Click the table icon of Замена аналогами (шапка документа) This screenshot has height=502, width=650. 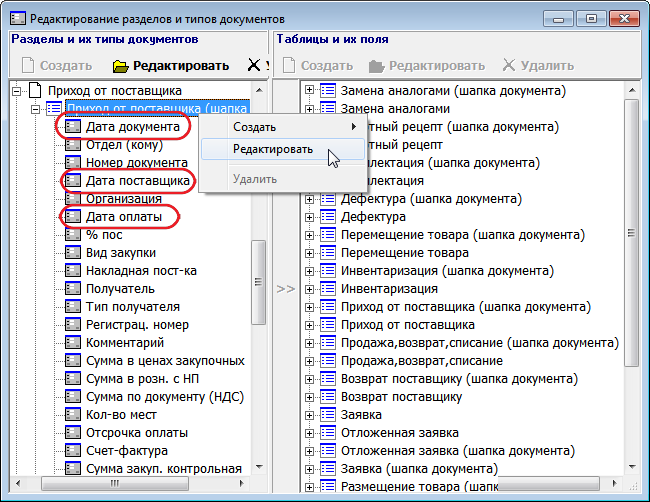tap(328, 90)
